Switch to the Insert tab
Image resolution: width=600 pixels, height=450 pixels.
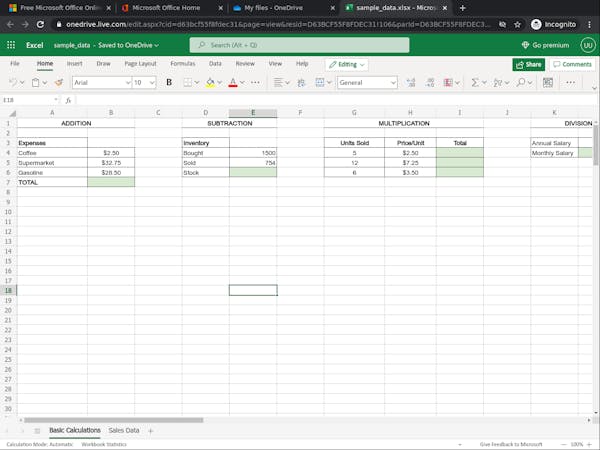point(75,64)
